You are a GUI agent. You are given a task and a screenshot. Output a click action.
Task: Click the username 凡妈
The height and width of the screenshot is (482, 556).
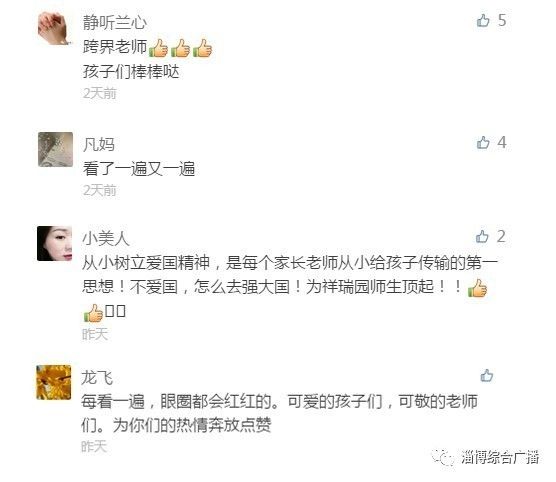99,145
